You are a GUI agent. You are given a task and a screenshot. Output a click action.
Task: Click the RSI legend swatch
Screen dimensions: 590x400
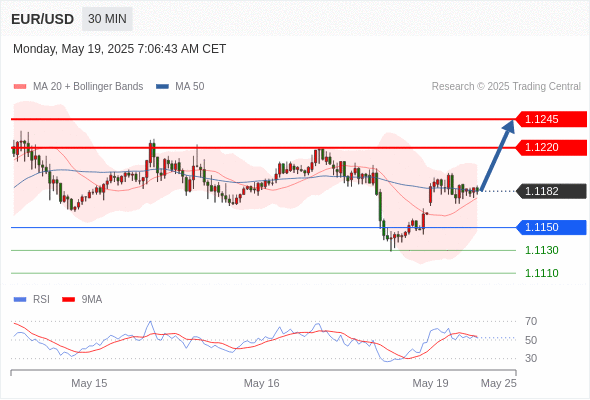[x=20, y=300]
